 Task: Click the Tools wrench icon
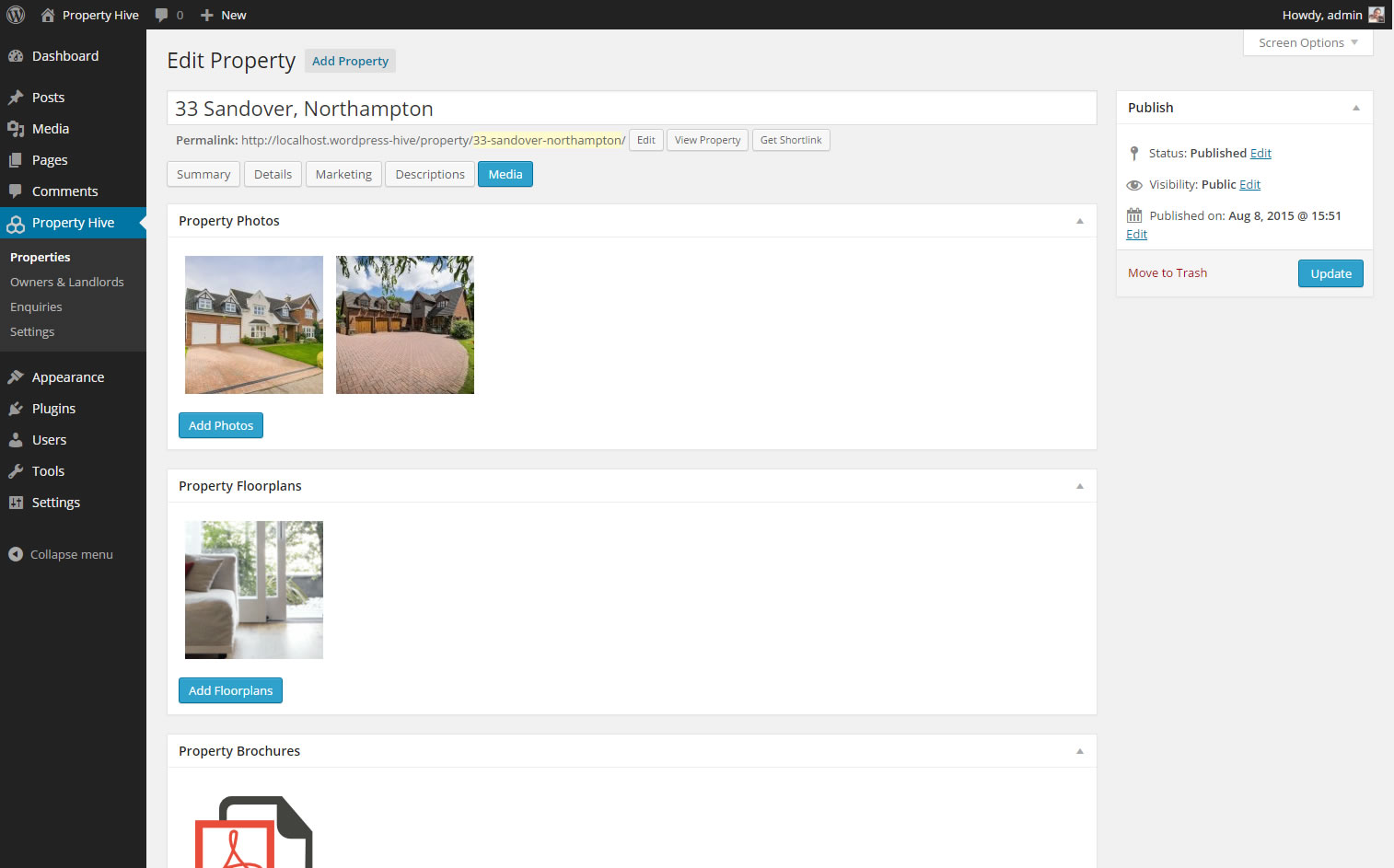point(16,471)
